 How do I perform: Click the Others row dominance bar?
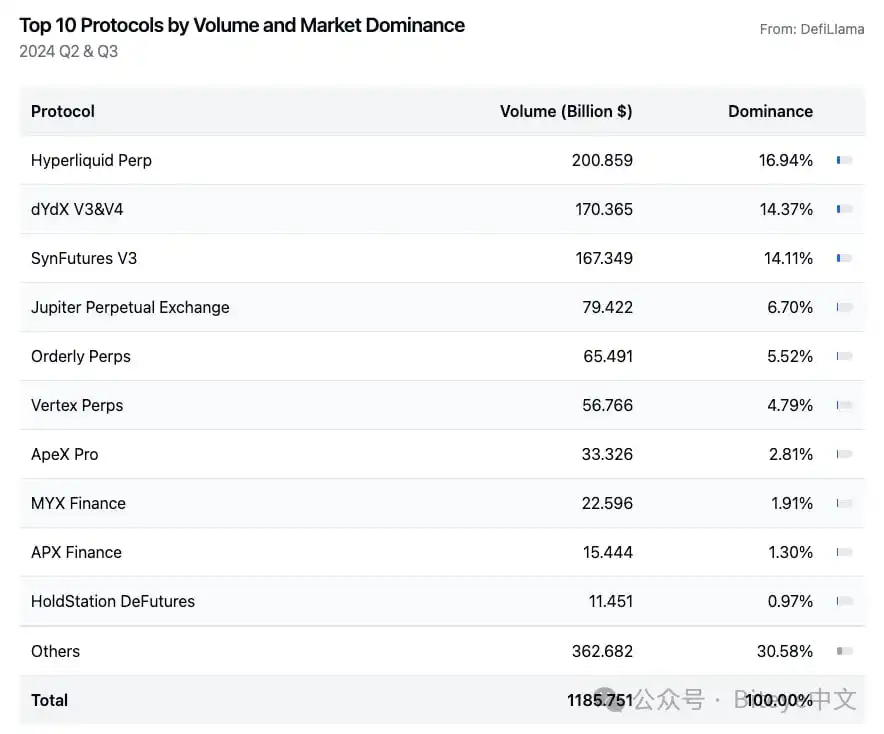[x=844, y=651]
